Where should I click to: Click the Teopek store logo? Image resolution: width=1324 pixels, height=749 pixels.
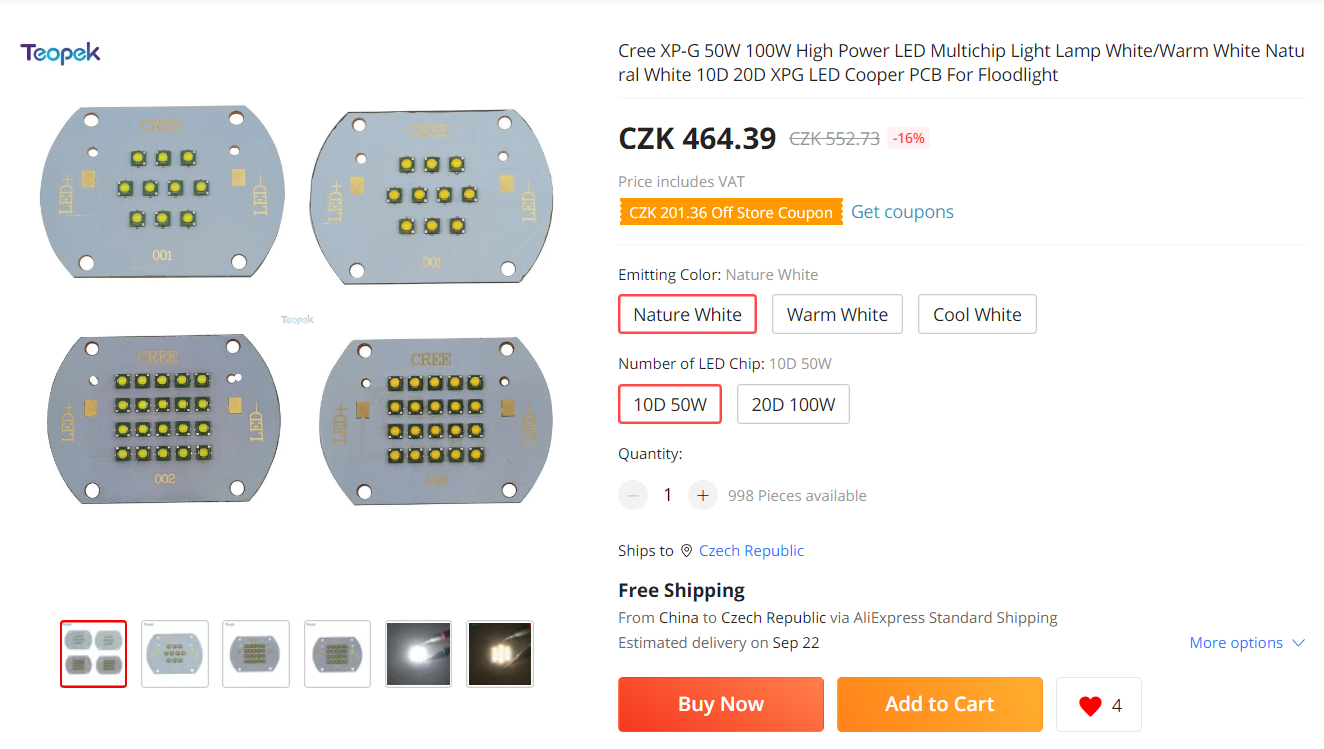tap(60, 53)
